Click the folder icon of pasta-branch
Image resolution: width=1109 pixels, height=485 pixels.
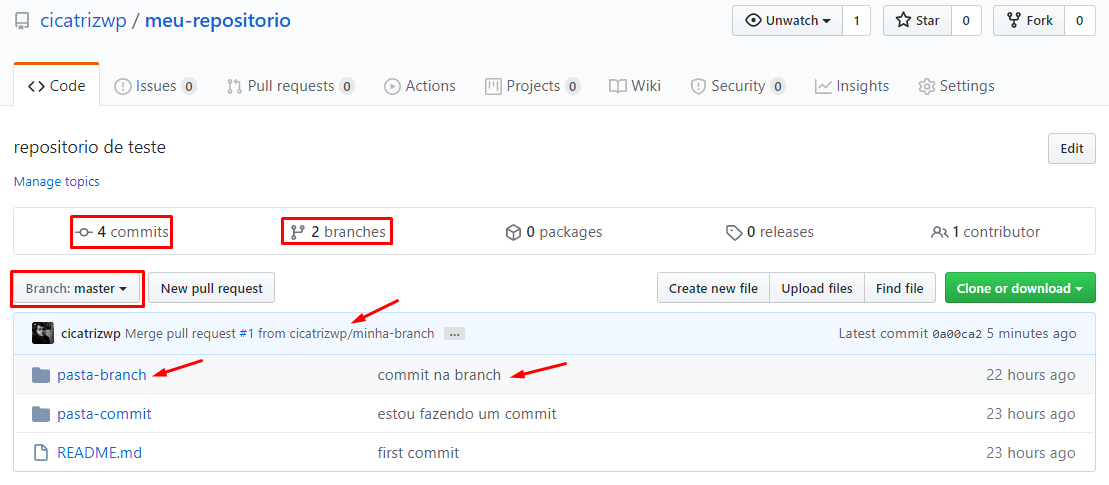(x=41, y=375)
